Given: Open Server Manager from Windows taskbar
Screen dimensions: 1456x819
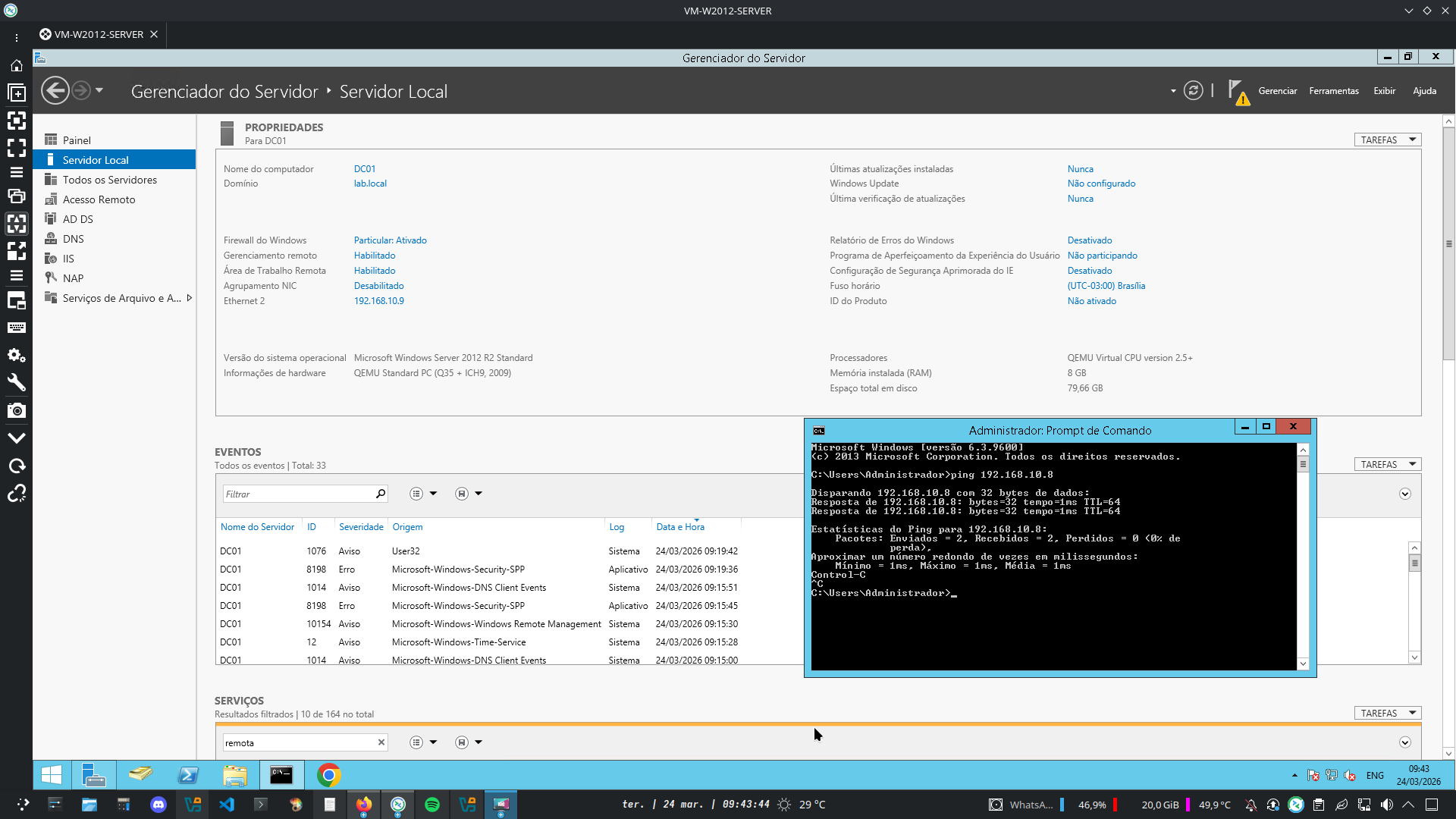Looking at the screenshot, I should [x=93, y=775].
